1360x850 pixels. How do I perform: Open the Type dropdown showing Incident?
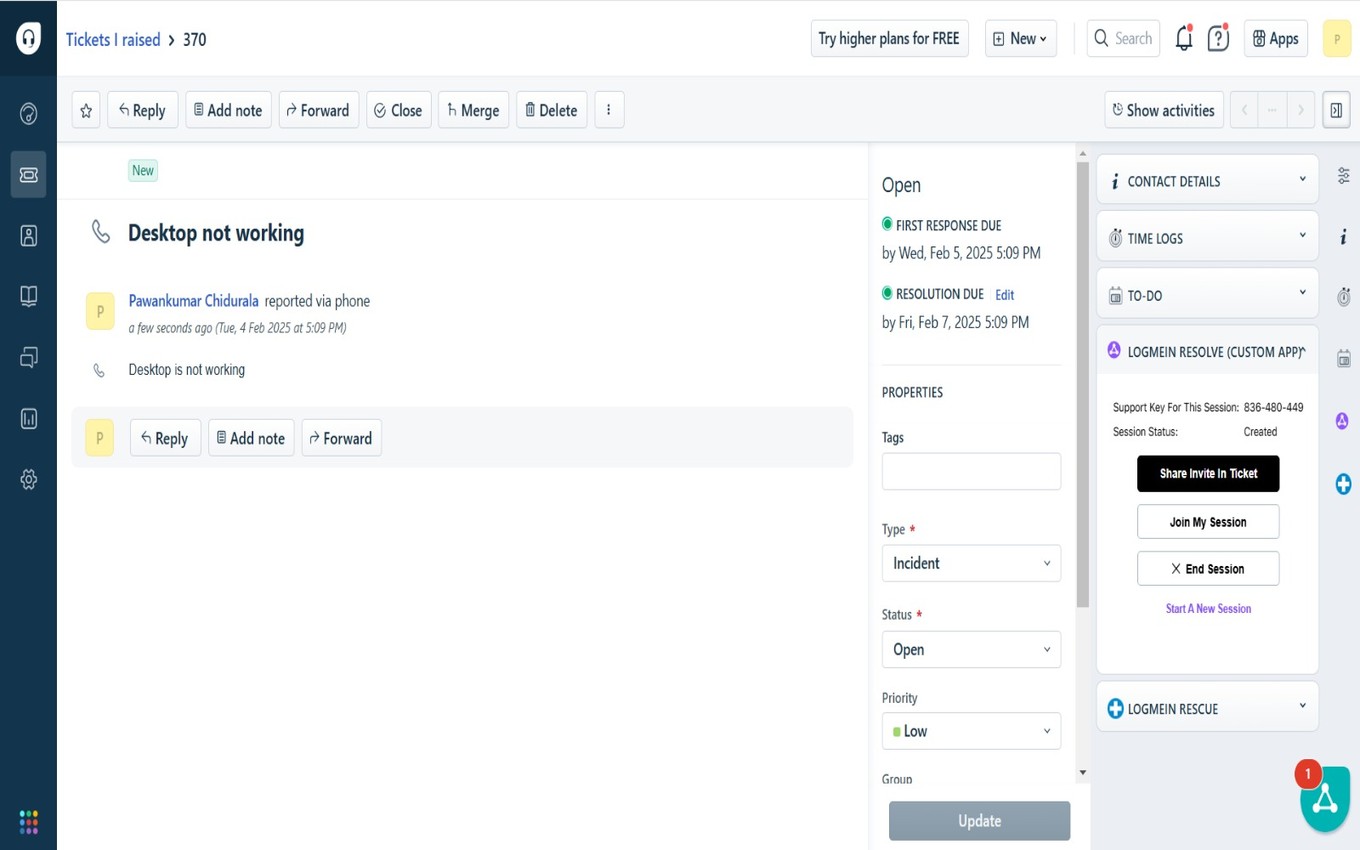(970, 563)
